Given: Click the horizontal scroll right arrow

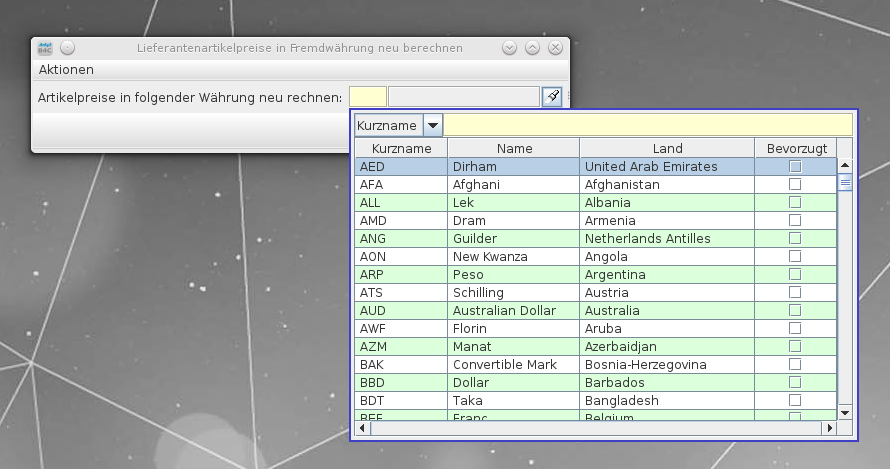Looking at the screenshot, I should (x=828, y=428).
